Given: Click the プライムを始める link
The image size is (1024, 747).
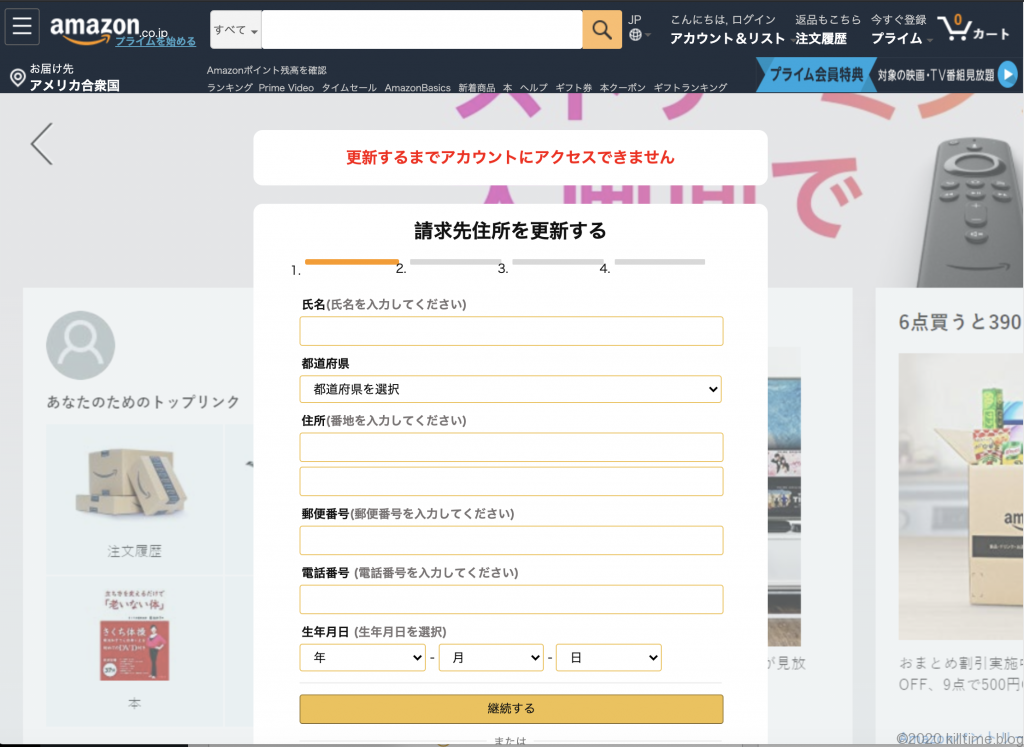Looking at the screenshot, I should 155,42.
